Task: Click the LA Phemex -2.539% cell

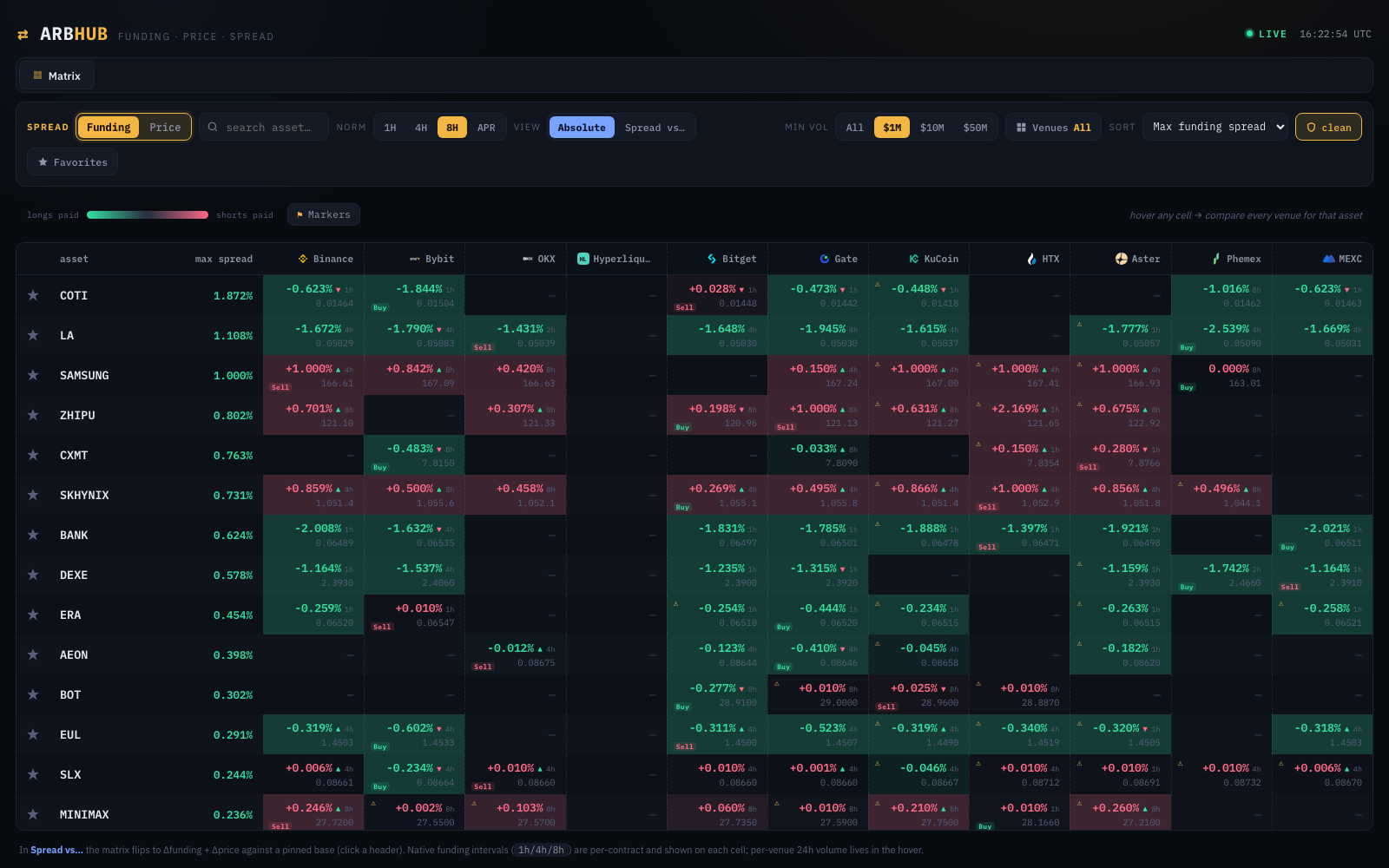Action: [x=1221, y=335]
